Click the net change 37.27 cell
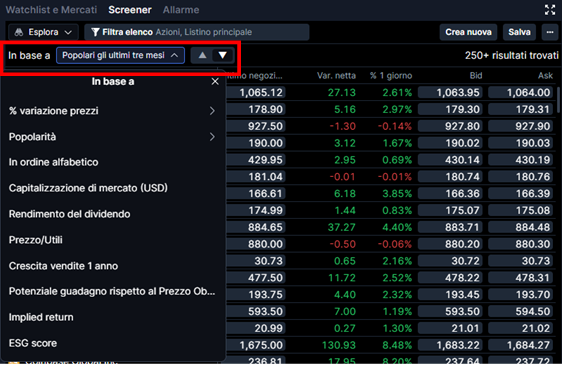The image size is (564, 377). point(341,227)
